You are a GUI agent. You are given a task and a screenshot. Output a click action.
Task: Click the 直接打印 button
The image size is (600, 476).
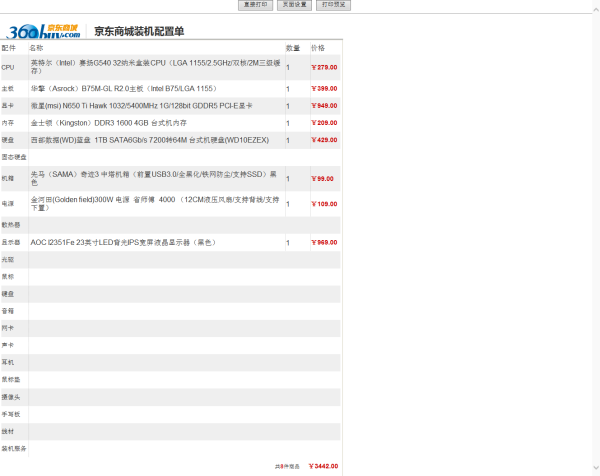pos(255,5)
